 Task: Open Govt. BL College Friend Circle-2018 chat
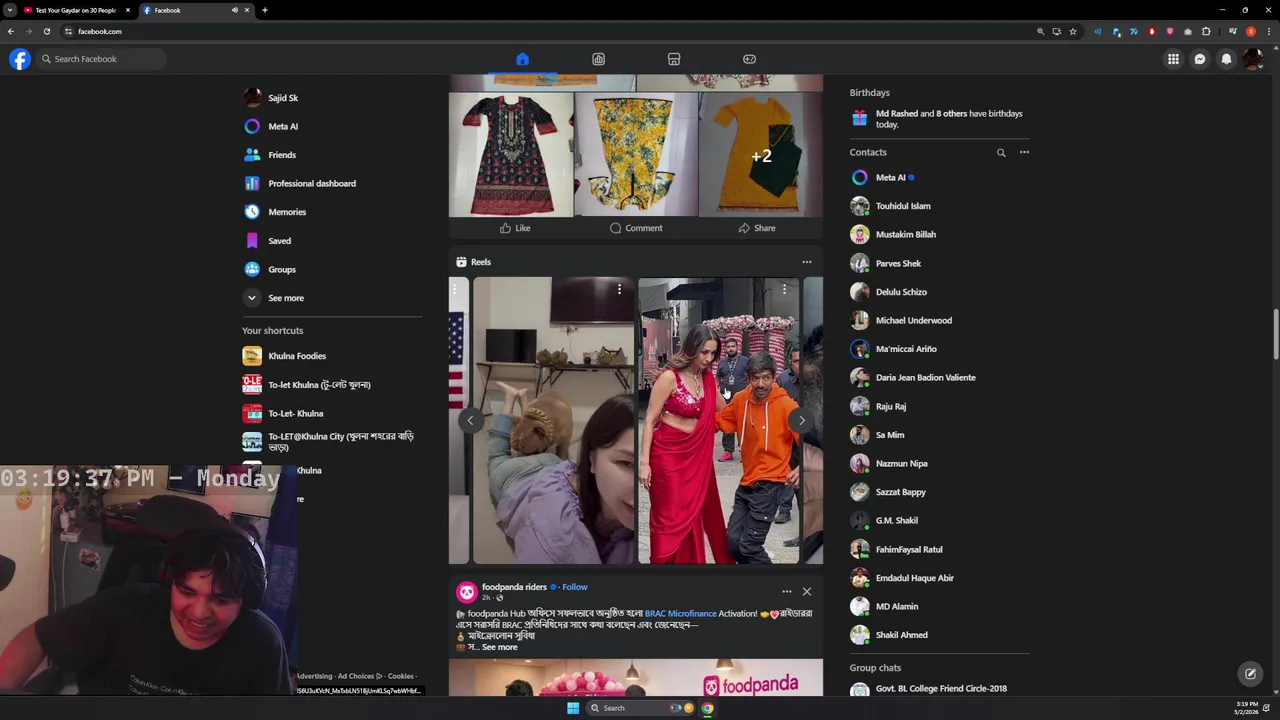point(940,689)
